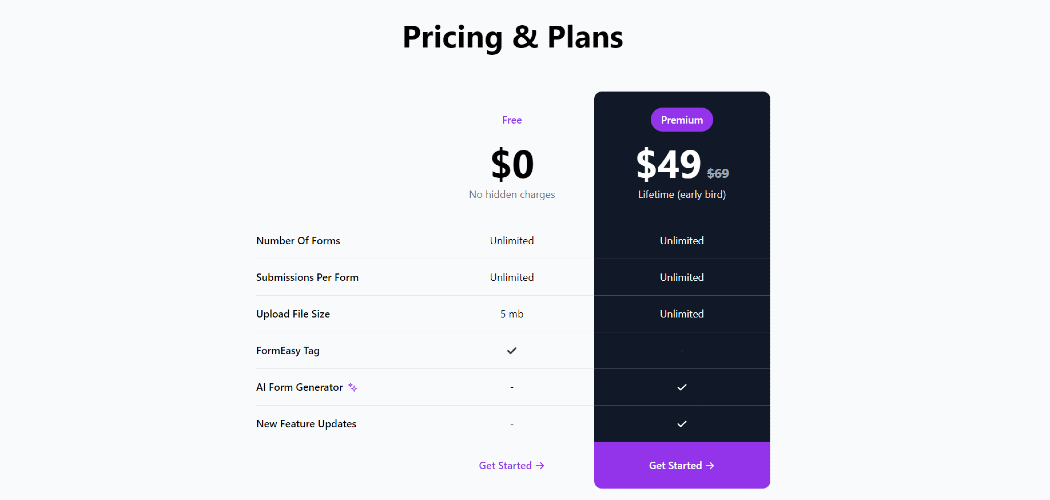Open the Free plan Get Started link
Screen dimensions: 1050x500
511,466
